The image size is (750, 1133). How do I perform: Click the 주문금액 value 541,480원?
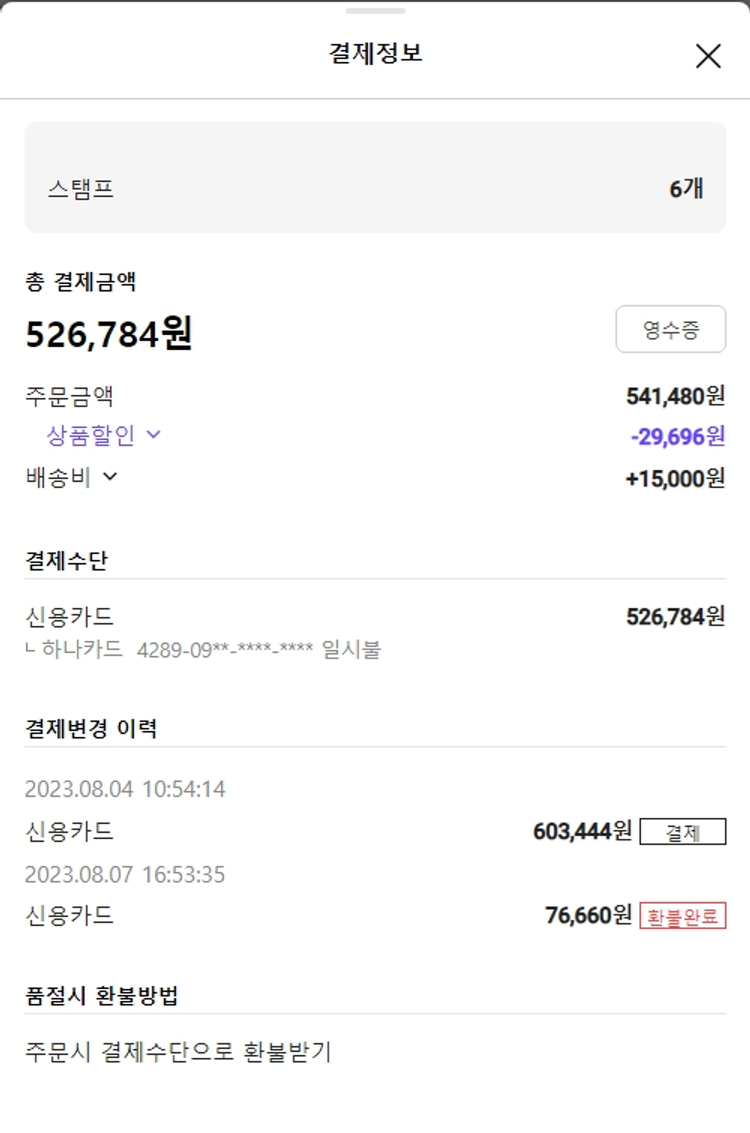click(x=675, y=396)
